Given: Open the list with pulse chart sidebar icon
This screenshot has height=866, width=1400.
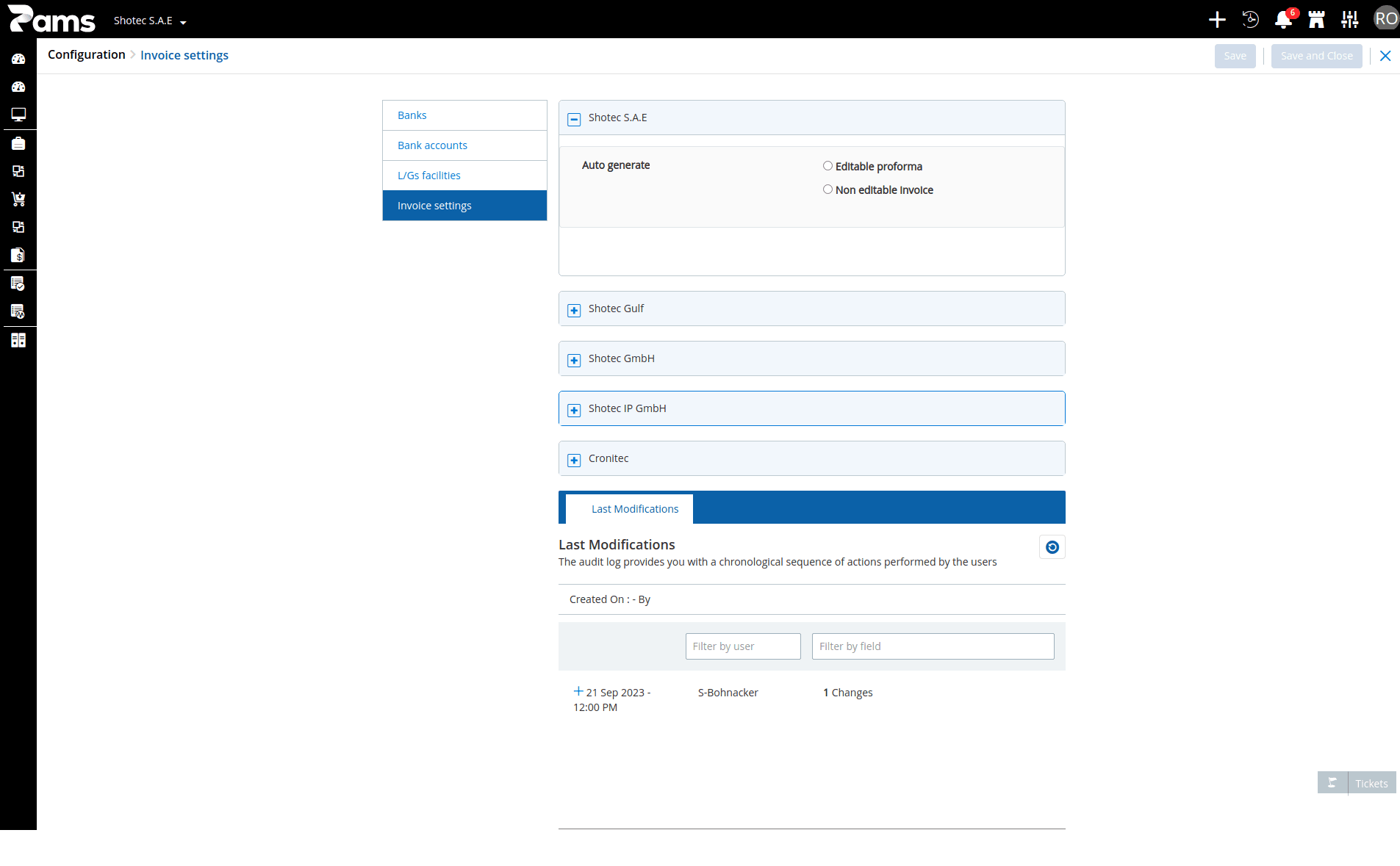Looking at the screenshot, I should point(18,311).
